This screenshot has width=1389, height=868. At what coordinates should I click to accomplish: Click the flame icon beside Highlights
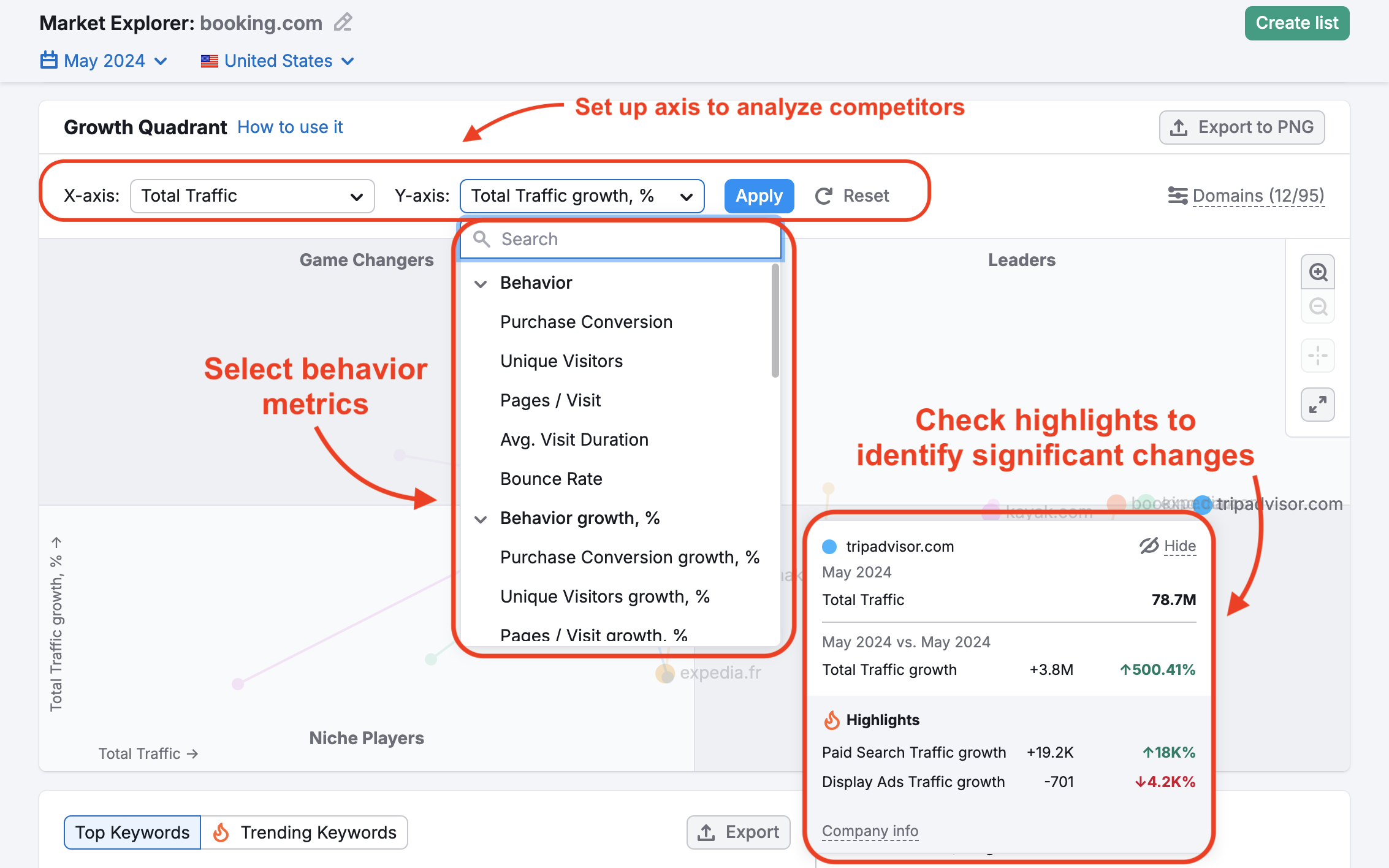click(x=832, y=720)
